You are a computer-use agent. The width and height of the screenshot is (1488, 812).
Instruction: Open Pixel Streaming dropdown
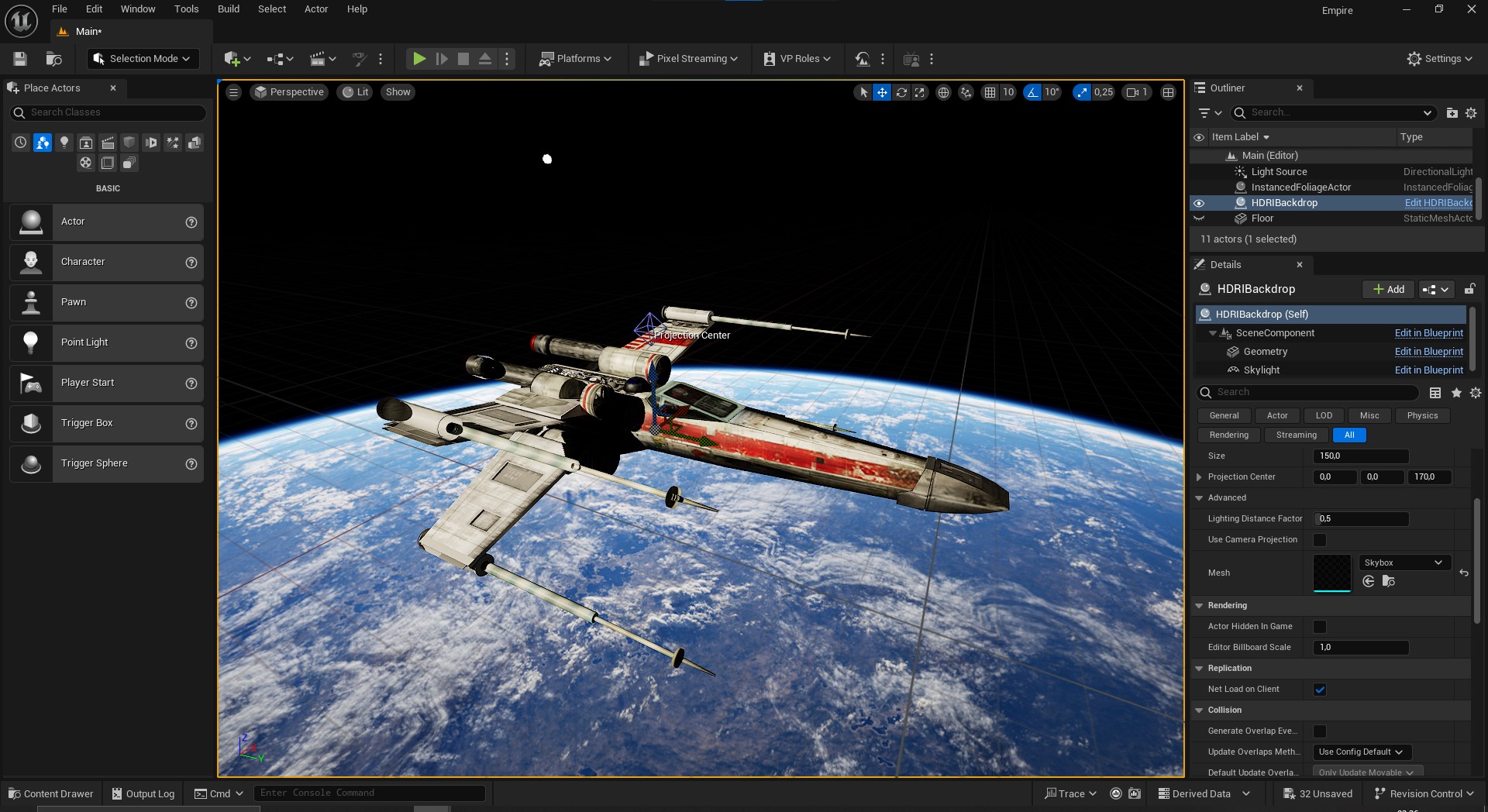pos(688,59)
